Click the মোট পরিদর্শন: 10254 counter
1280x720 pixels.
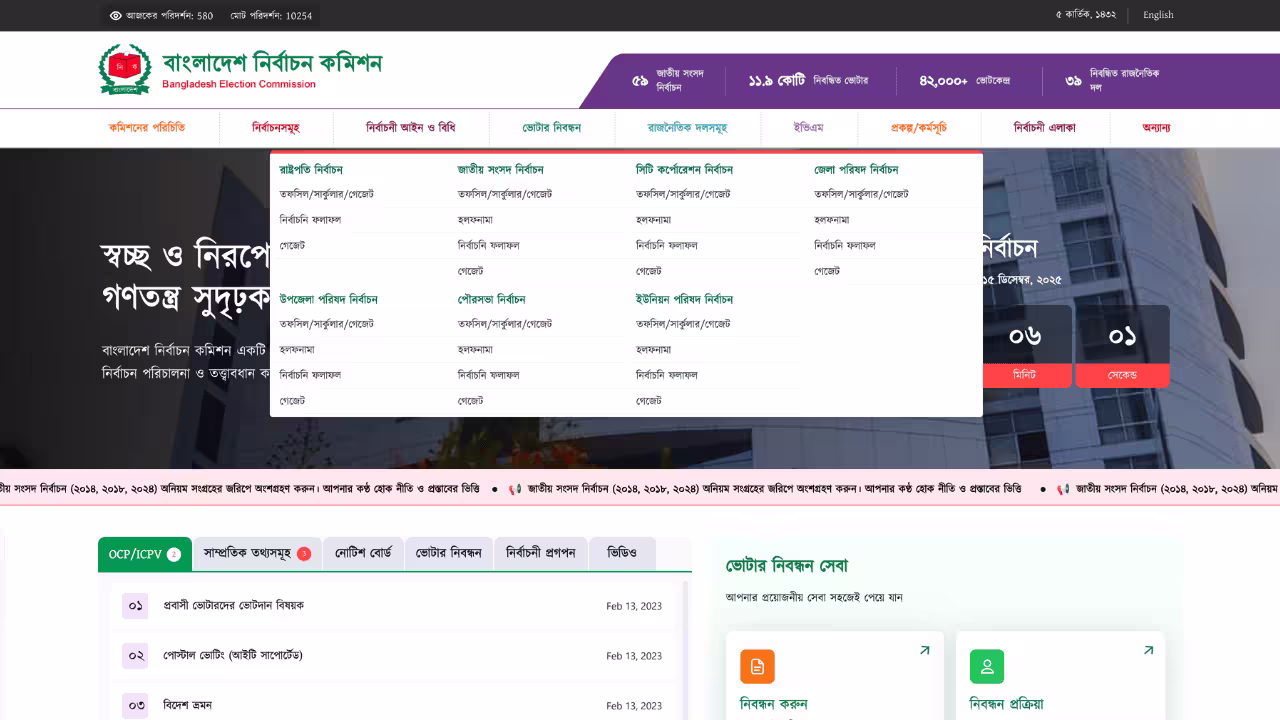[271, 16]
